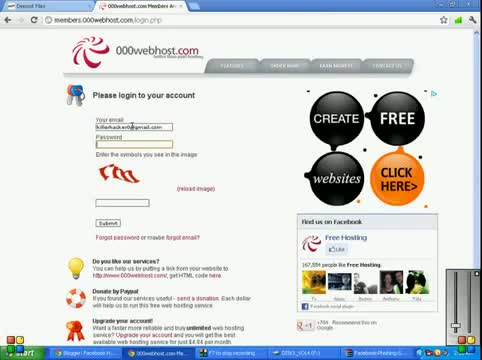This screenshot has width=482, height=360.
Task: Click the reload image link
Action: [196, 189]
